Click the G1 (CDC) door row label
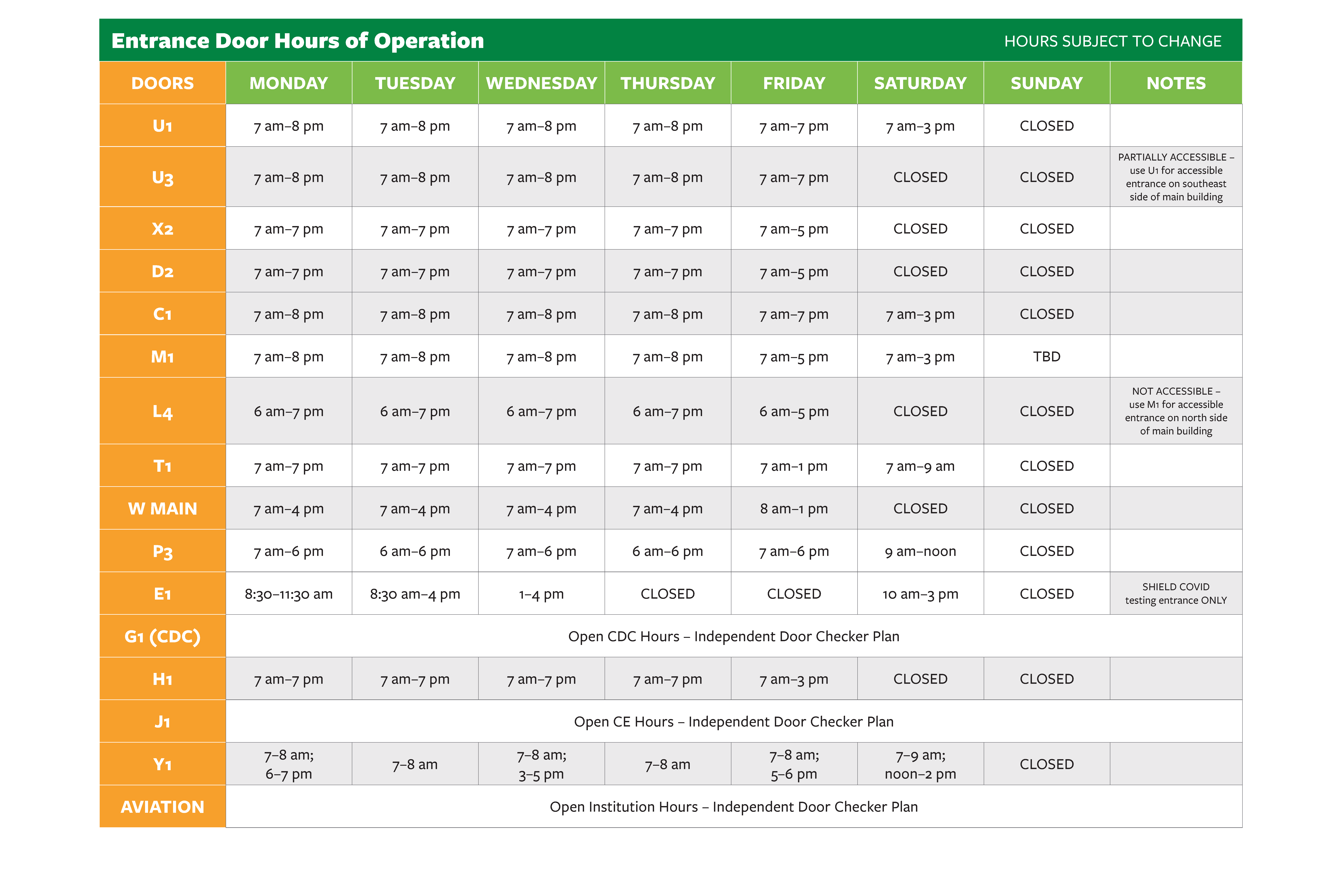The image size is (1344, 896). pyautogui.click(x=163, y=636)
